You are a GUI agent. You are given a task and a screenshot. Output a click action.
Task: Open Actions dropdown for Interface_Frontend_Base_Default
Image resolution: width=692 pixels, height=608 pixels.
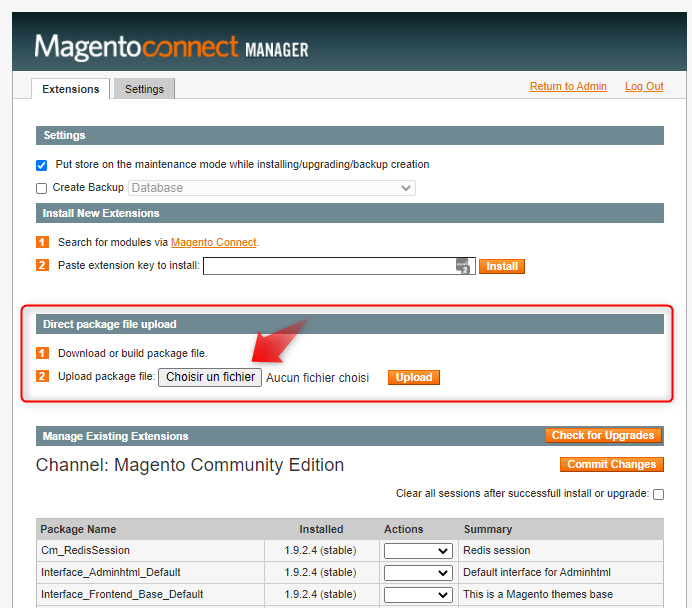[x=418, y=595]
